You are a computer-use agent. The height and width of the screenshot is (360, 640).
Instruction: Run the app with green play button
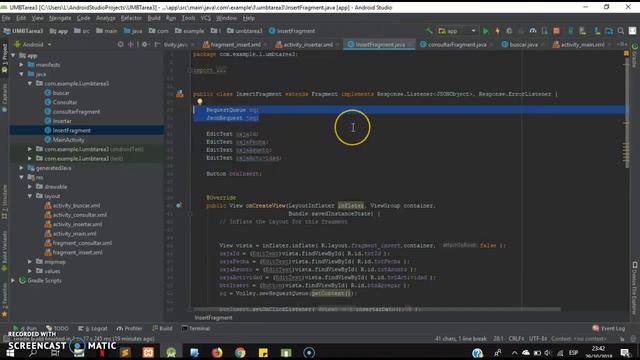pos(485,31)
